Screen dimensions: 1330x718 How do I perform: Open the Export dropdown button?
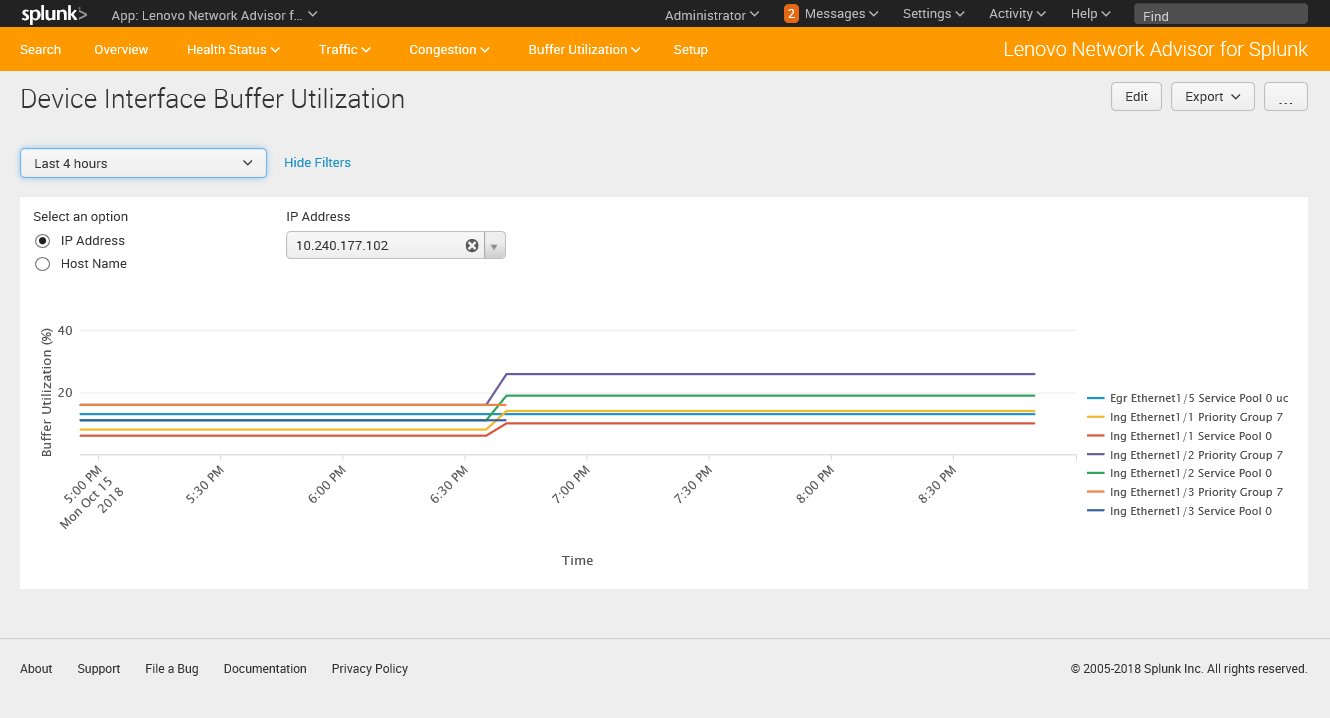1212,96
